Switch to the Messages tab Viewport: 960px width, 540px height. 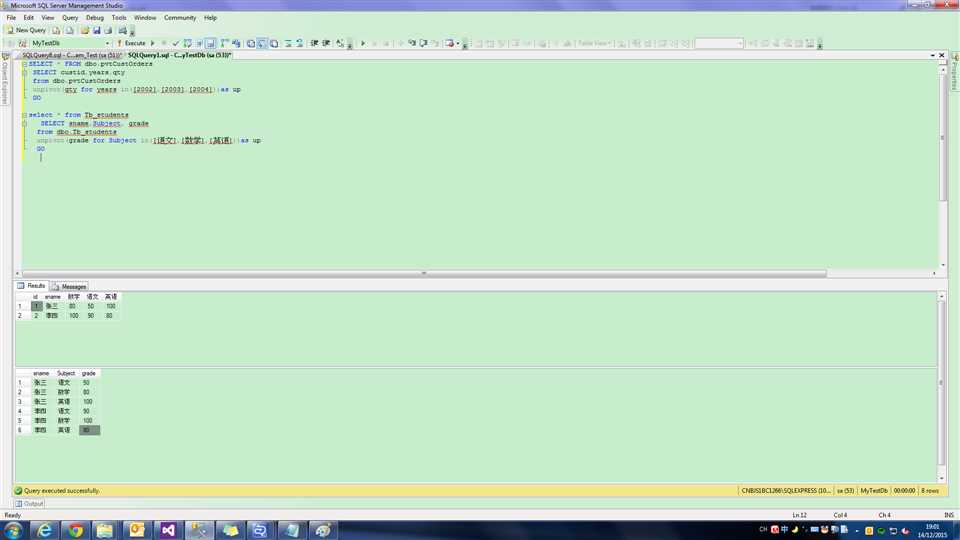click(x=69, y=287)
